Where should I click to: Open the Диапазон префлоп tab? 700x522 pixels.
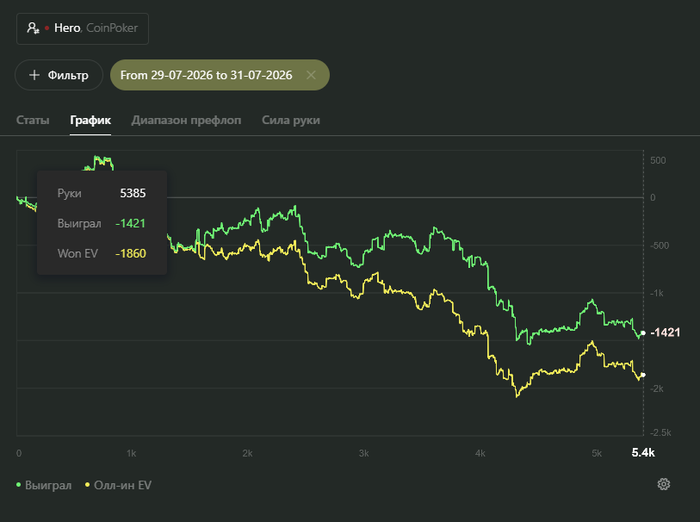[186, 120]
